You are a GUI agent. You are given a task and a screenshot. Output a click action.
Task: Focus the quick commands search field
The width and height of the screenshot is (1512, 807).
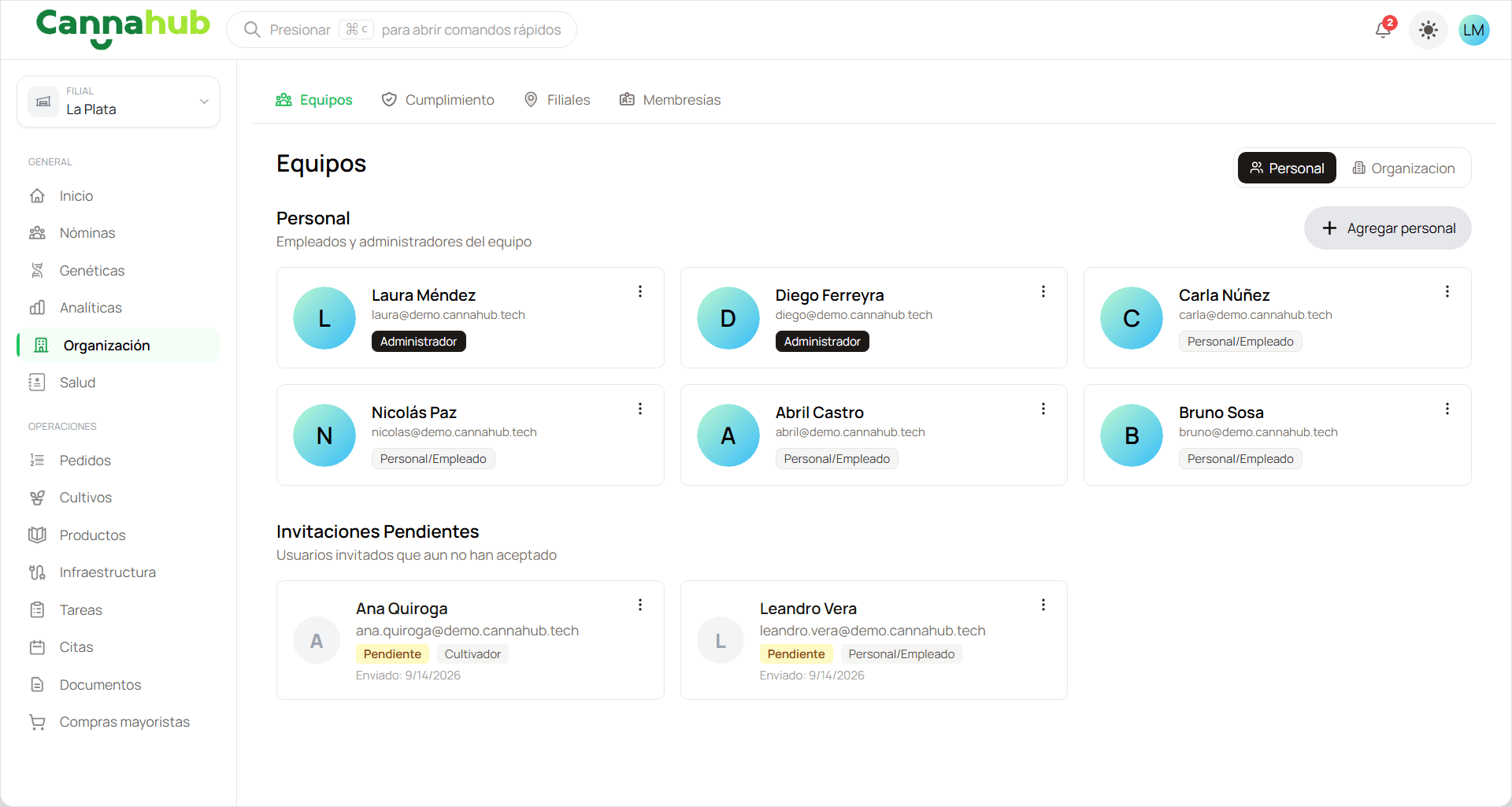point(402,30)
